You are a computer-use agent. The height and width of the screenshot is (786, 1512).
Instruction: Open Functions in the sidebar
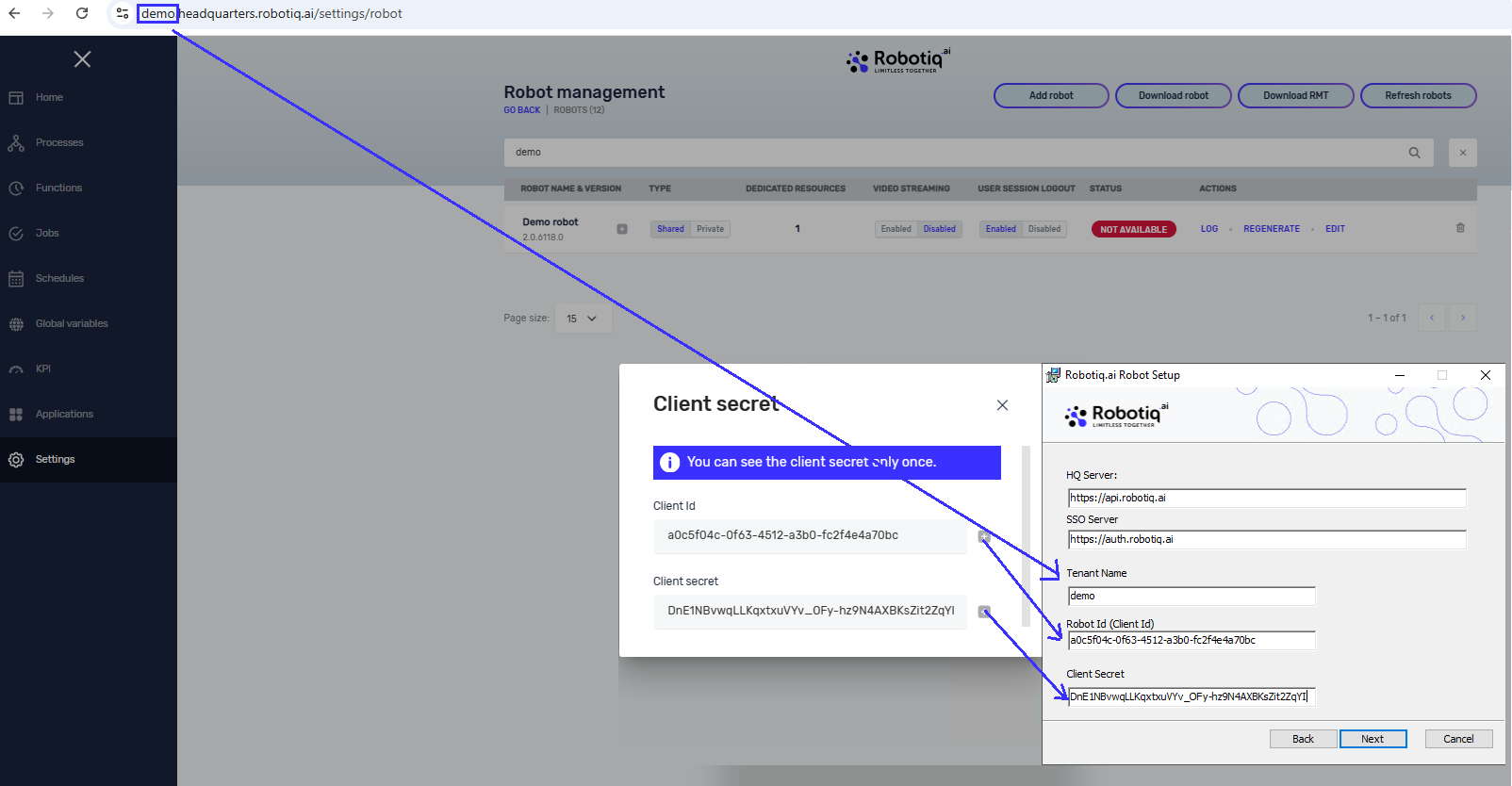click(x=58, y=188)
